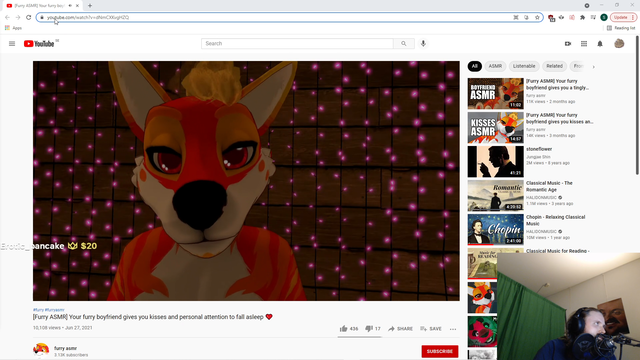Image resolution: width=640 pixels, height=360 pixels.
Task: Share the video
Action: [x=400, y=329]
